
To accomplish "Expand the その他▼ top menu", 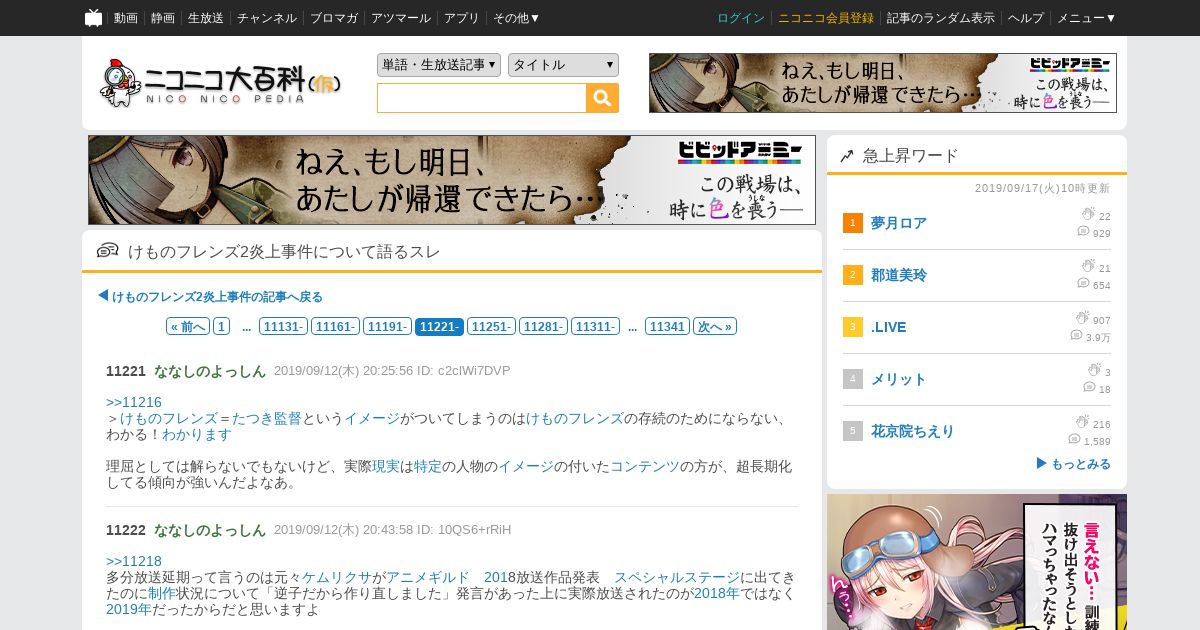I will coord(516,18).
